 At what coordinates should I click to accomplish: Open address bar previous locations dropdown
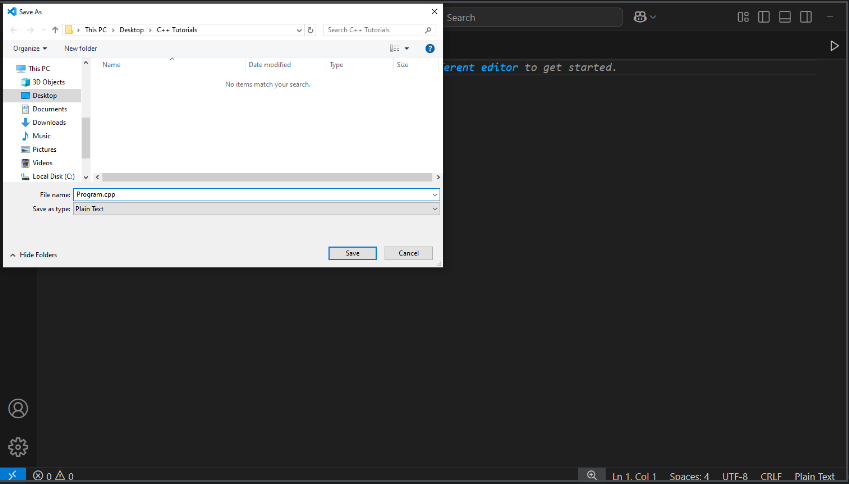click(299, 30)
